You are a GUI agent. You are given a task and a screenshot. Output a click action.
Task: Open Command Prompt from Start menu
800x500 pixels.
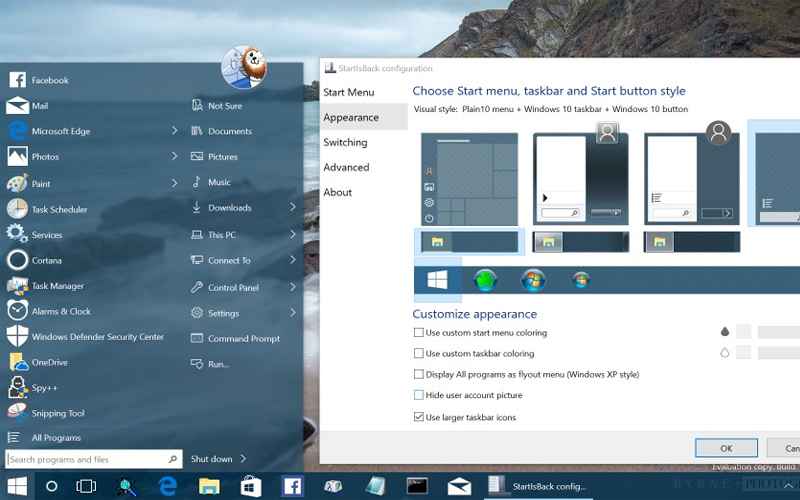coord(235,338)
